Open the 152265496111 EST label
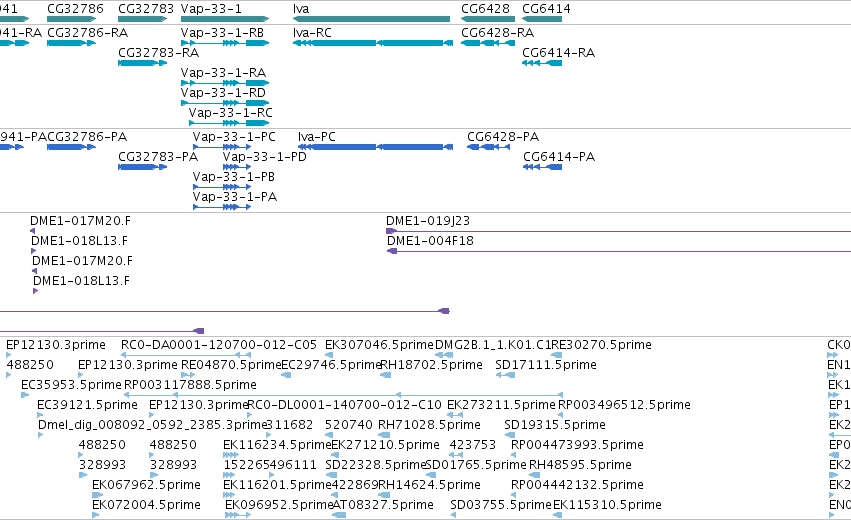The image size is (851, 520). pos(270,465)
